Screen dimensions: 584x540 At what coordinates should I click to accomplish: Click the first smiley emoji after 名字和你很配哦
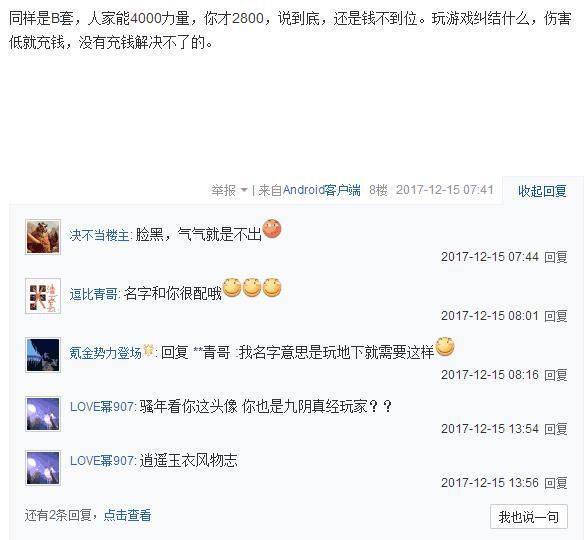[232, 288]
